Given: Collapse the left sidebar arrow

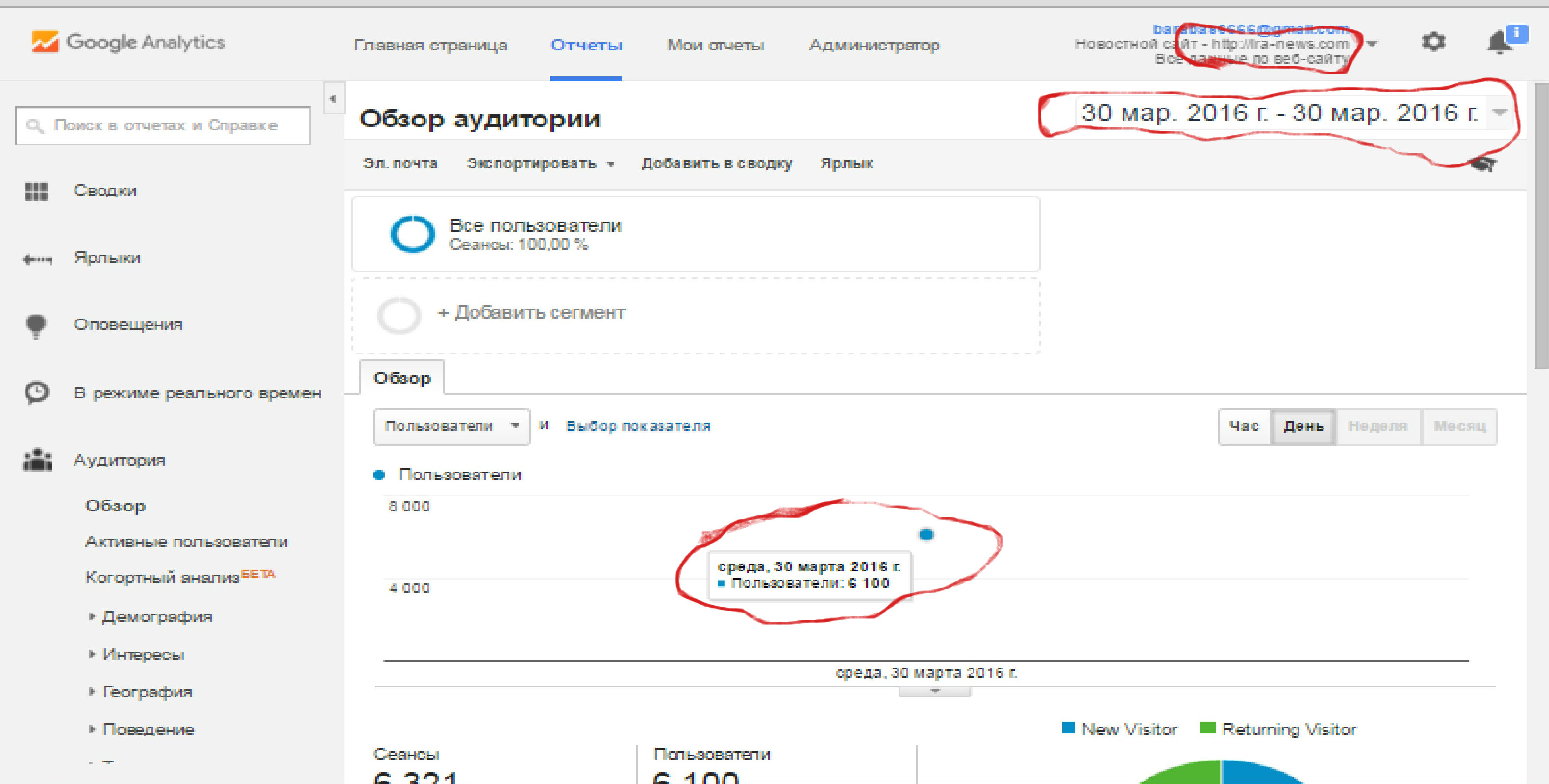Looking at the screenshot, I should 333,98.
